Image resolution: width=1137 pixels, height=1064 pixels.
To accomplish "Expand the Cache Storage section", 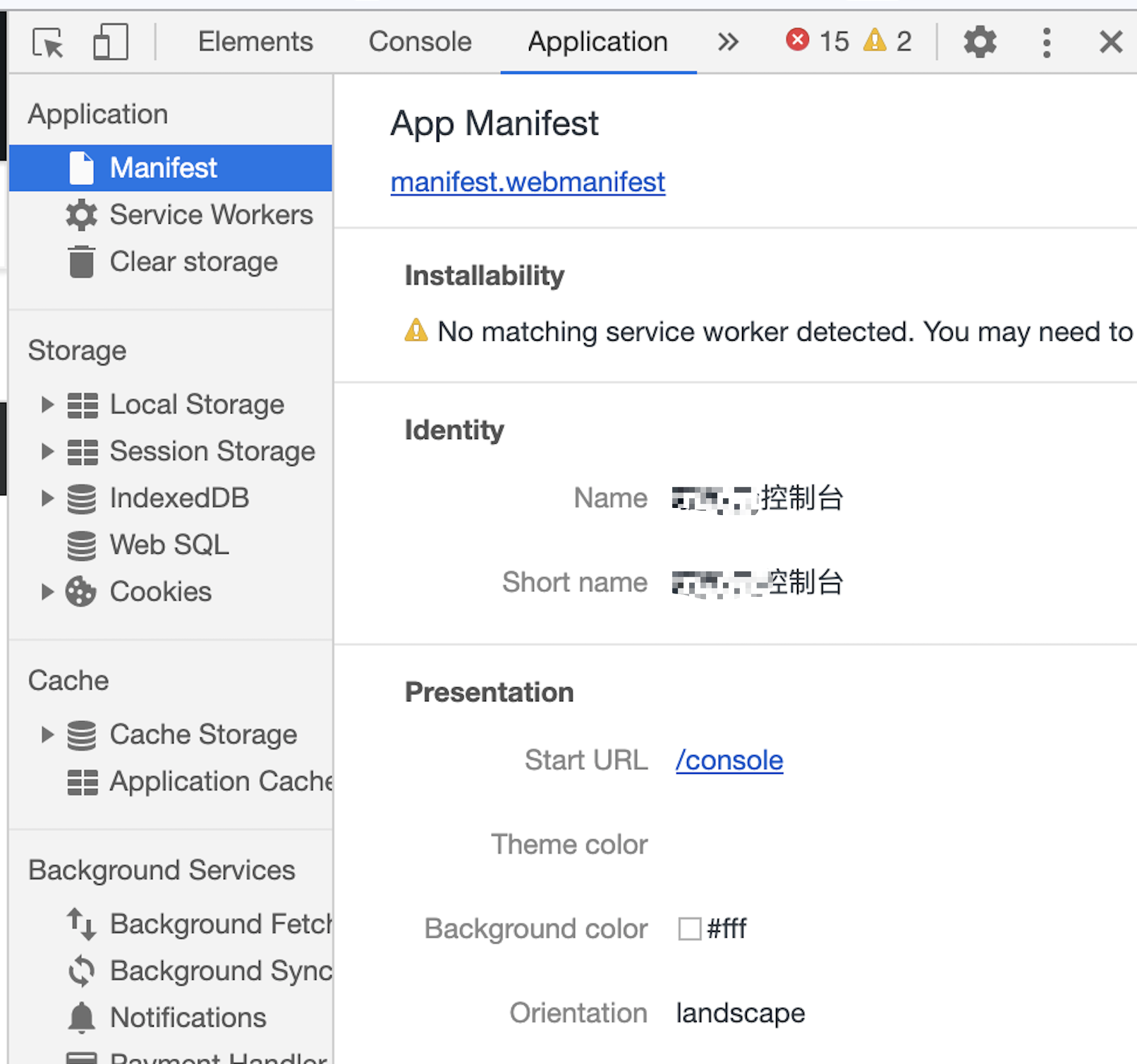I will 47,734.
